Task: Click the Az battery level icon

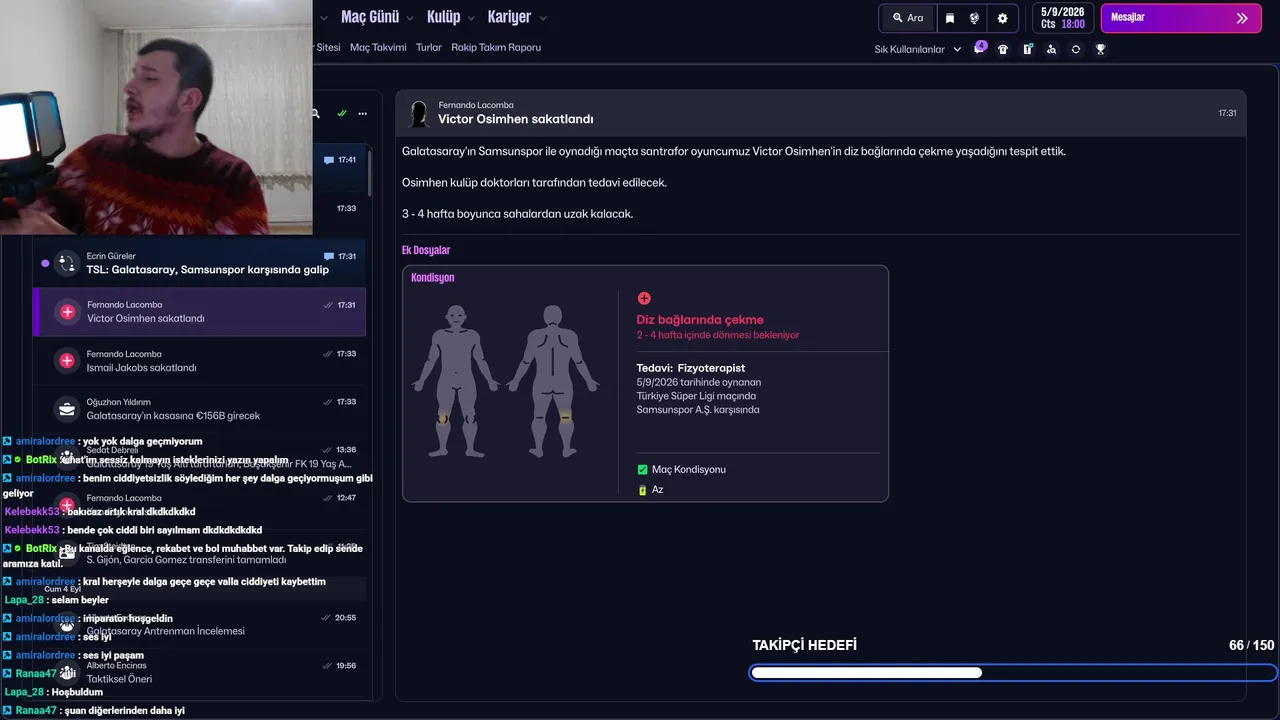Action: pyautogui.click(x=643, y=490)
